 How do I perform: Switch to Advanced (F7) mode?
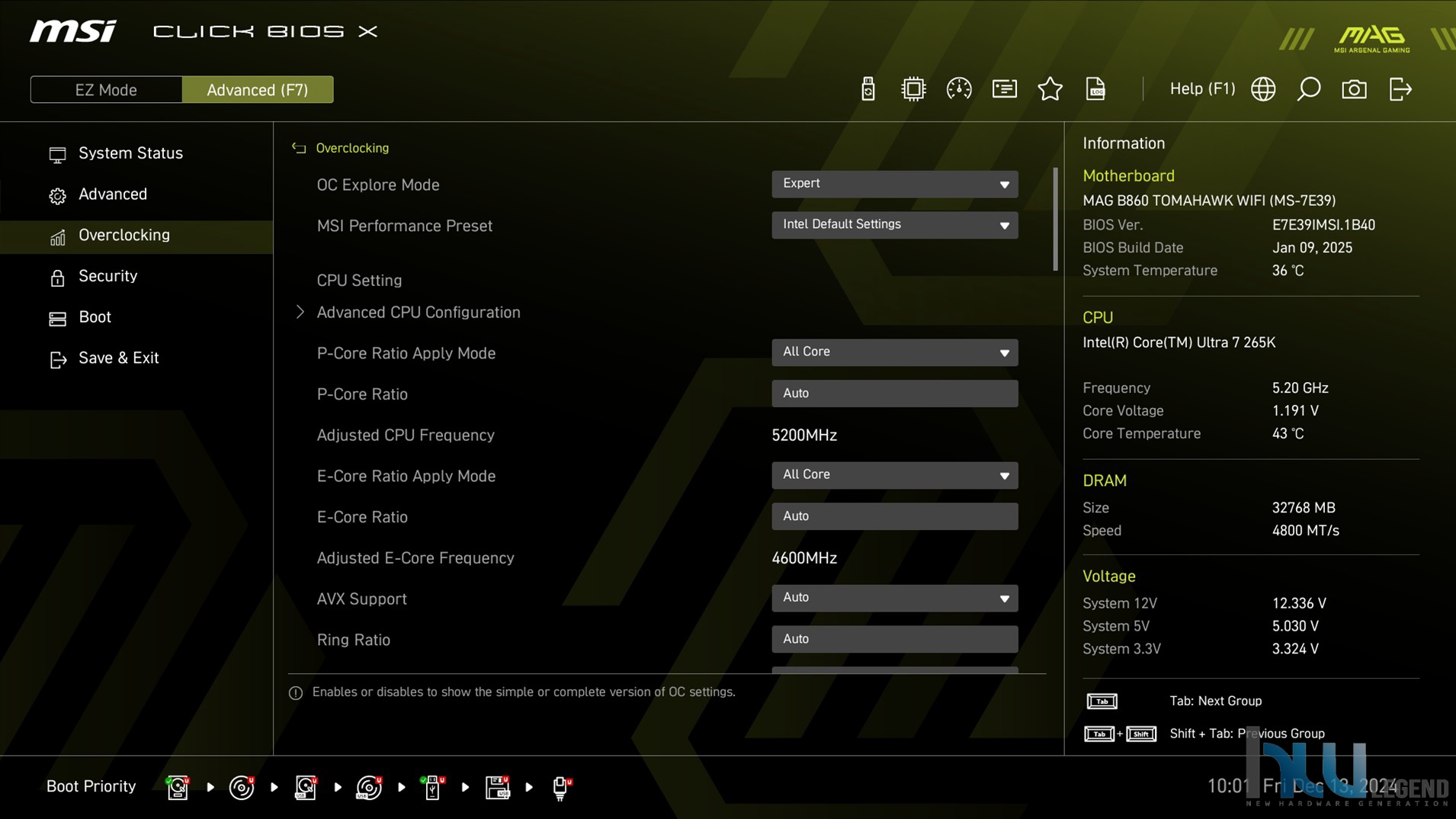258,90
